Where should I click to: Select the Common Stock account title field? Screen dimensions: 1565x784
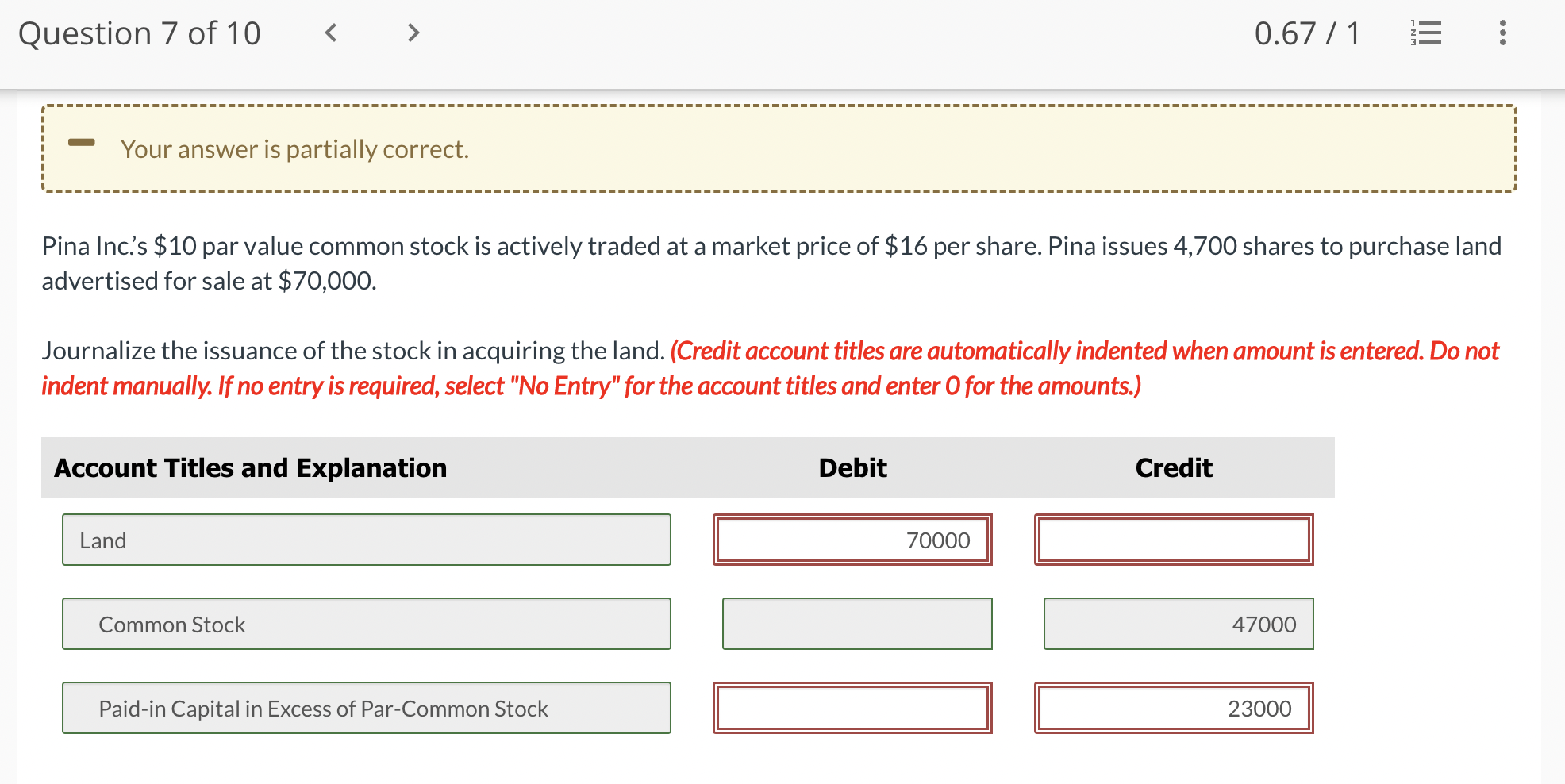pos(367,624)
